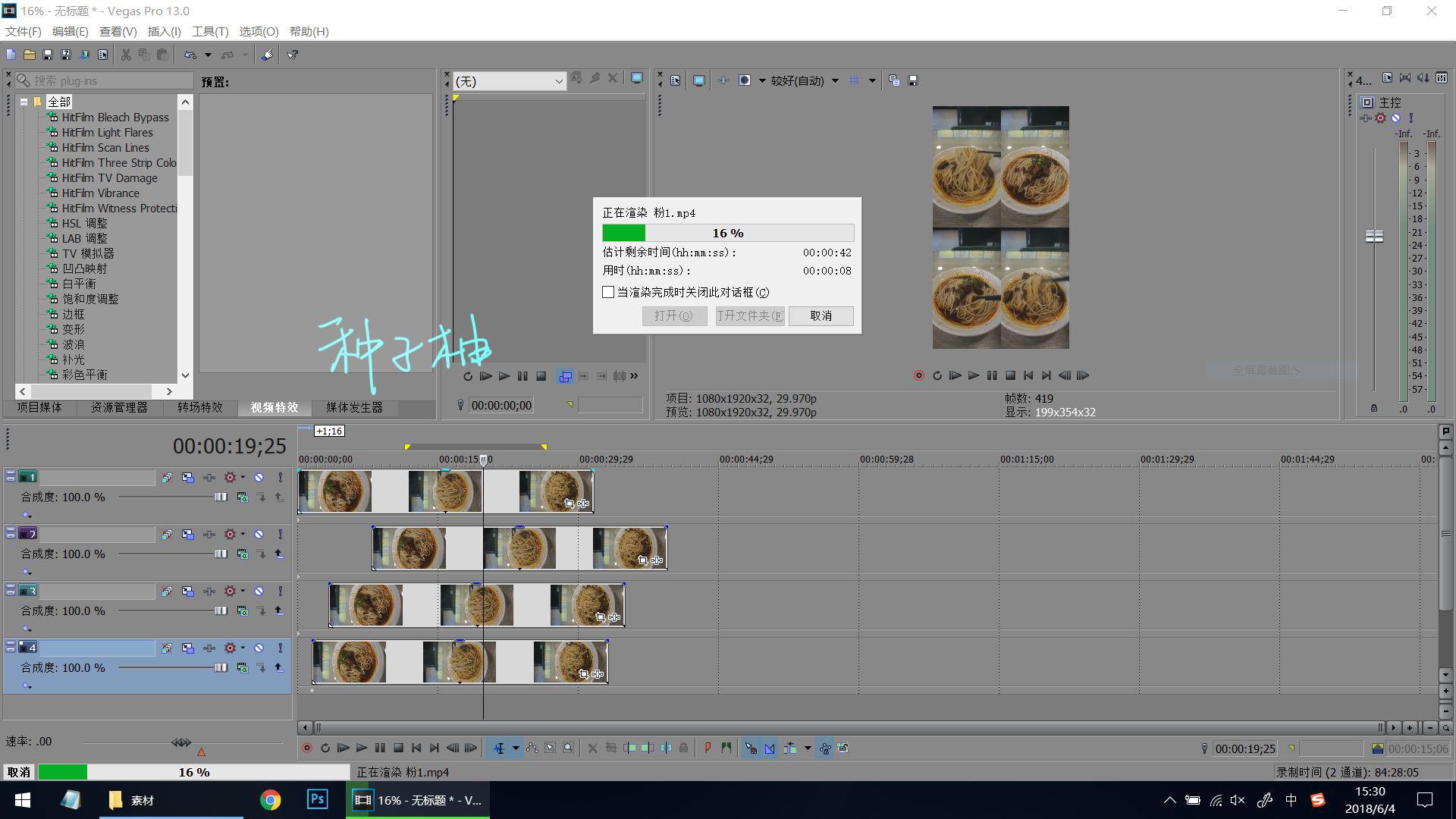Mute video track 3
Viewport: 1456px width, 819px height.
259,591
